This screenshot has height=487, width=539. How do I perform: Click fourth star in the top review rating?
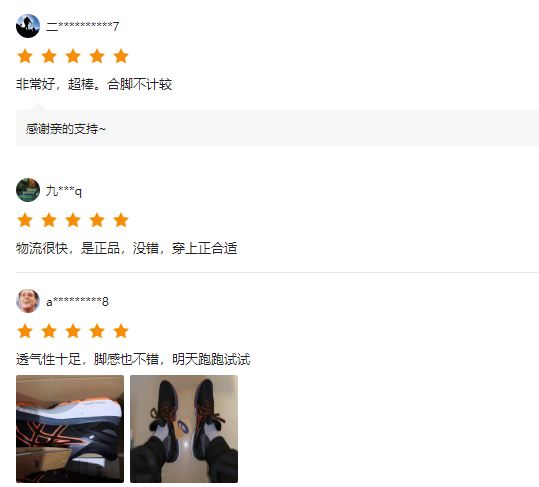pyautogui.click(x=97, y=56)
